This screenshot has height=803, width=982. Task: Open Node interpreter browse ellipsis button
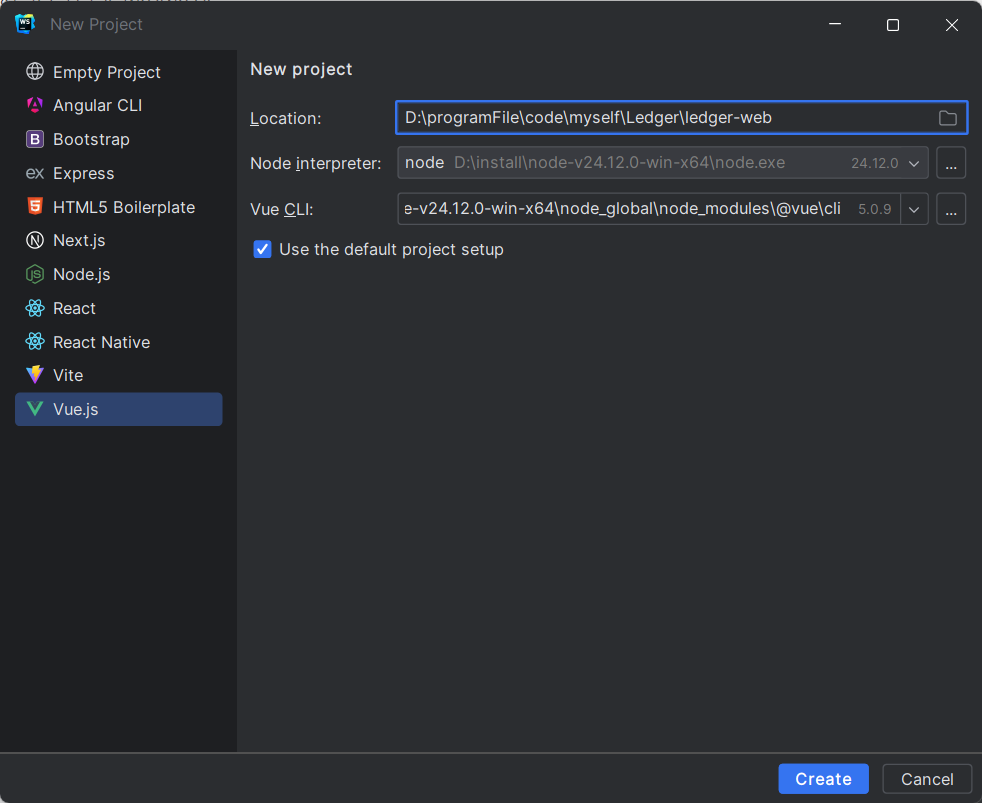951,163
